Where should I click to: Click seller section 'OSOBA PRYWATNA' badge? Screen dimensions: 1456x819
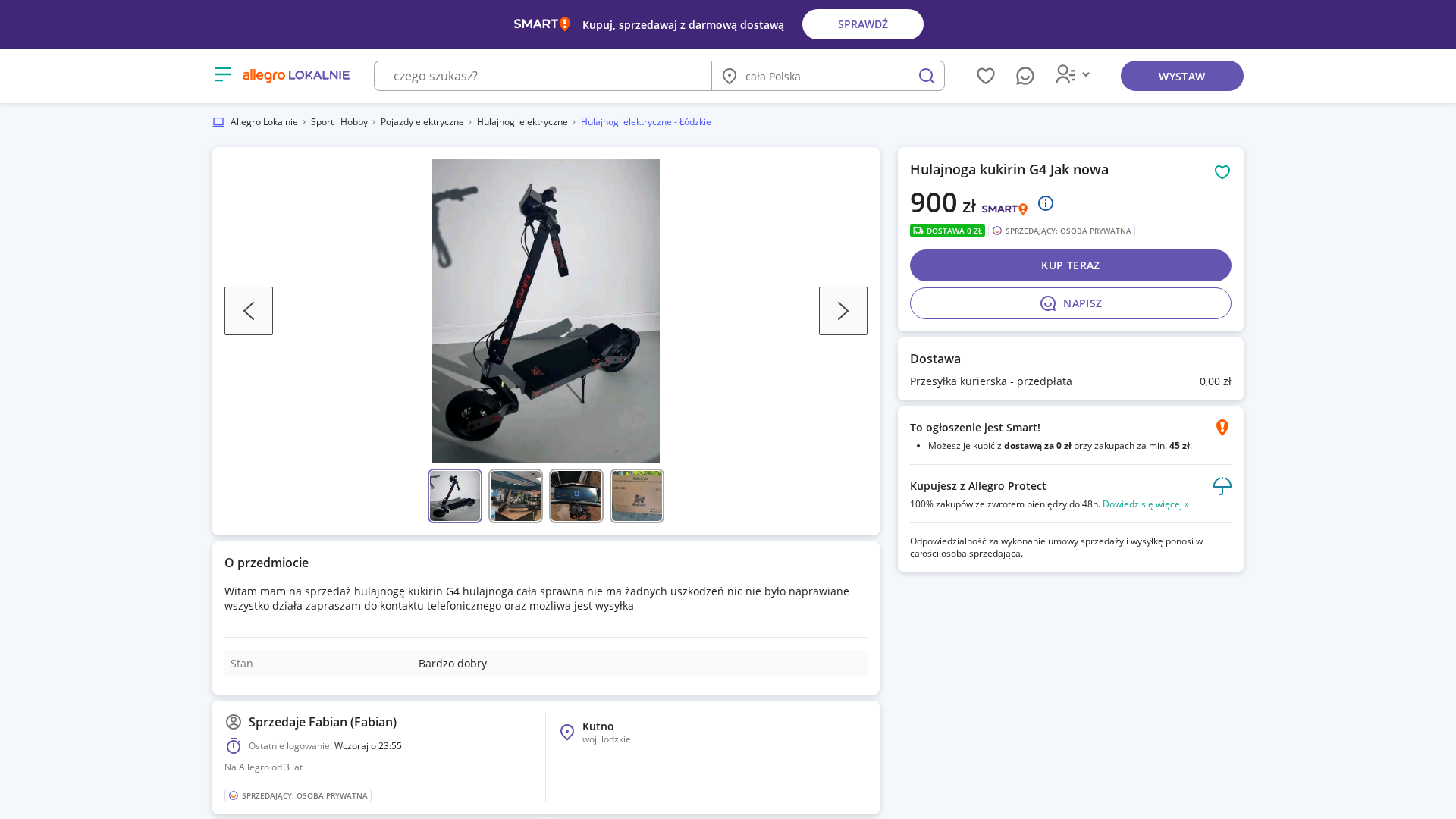coord(298,795)
